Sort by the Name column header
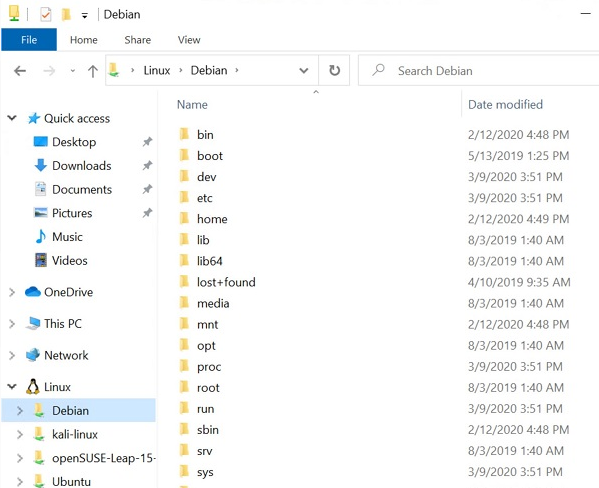 tap(192, 104)
